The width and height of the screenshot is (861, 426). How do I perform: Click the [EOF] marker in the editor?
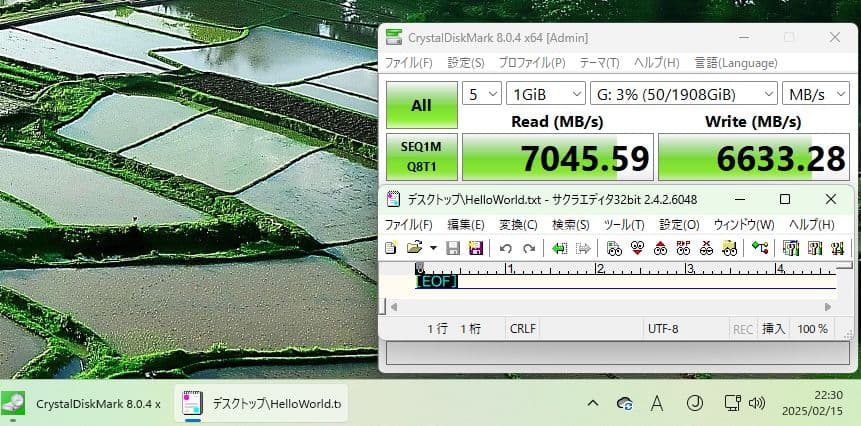437,282
